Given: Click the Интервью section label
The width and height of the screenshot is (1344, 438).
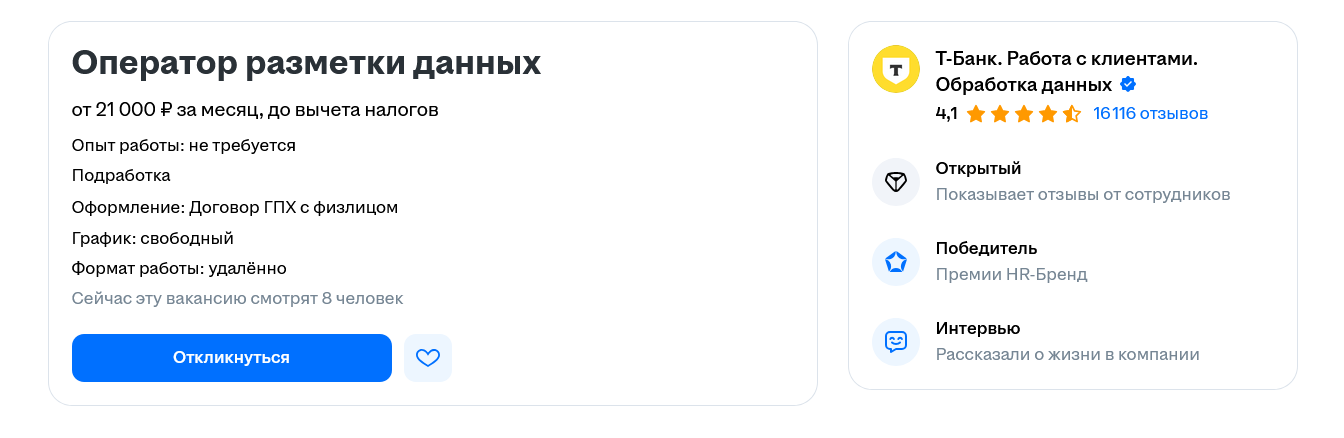Looking at the screenshot, I should (x=977, y=328).
